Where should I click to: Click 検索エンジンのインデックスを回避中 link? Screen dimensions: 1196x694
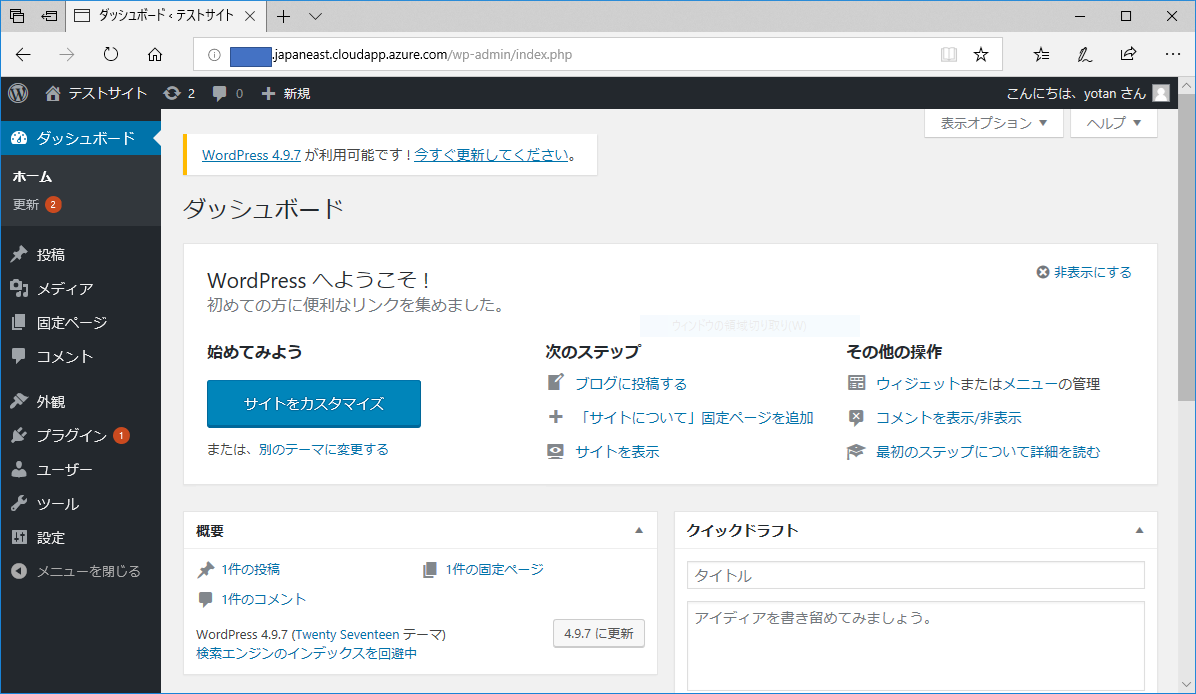307,654
